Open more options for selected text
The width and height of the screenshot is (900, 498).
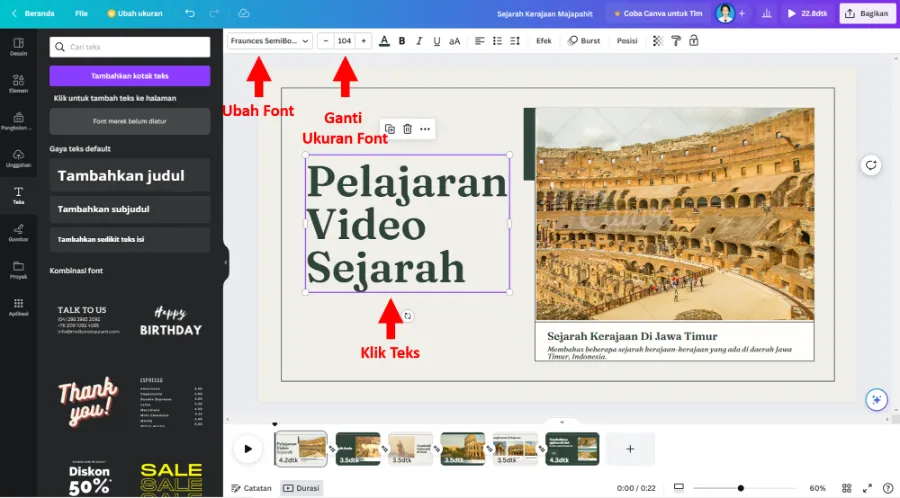point(425,129)
